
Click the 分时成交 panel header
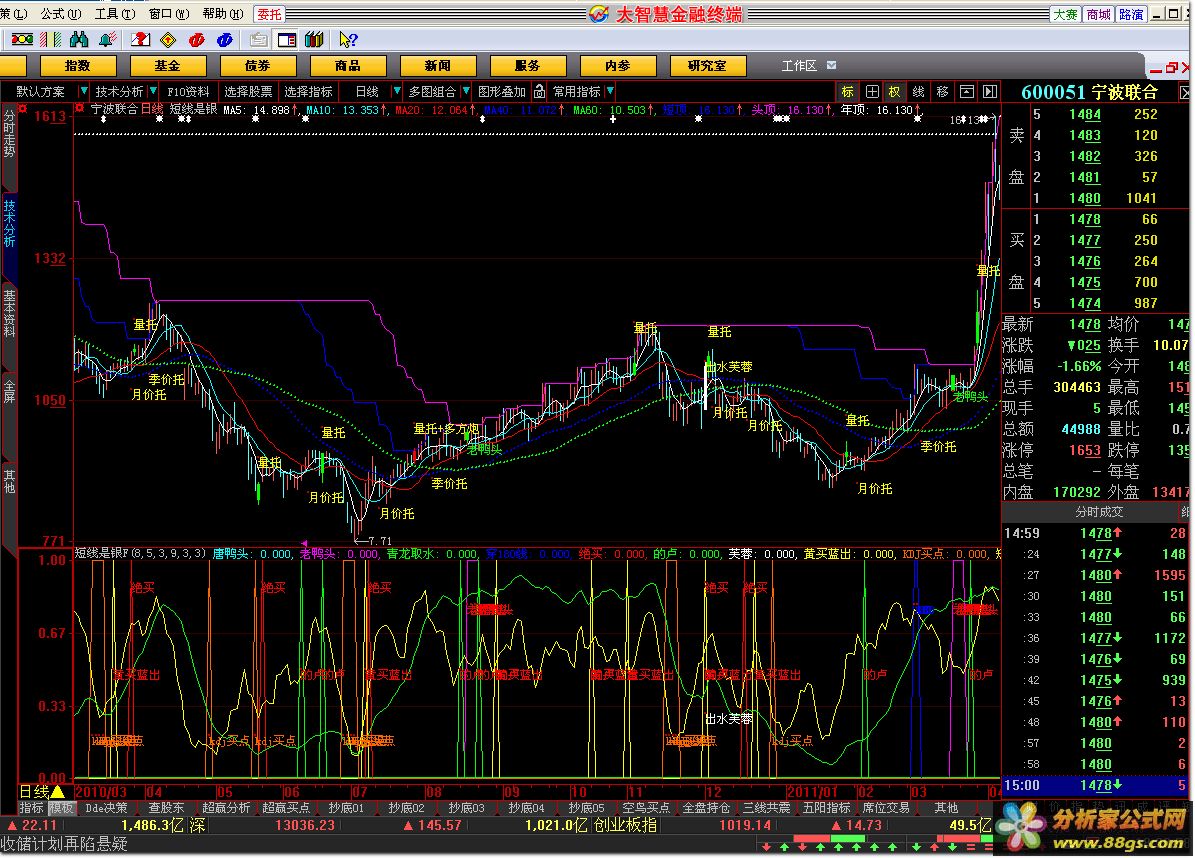[x=1098, y=512]
